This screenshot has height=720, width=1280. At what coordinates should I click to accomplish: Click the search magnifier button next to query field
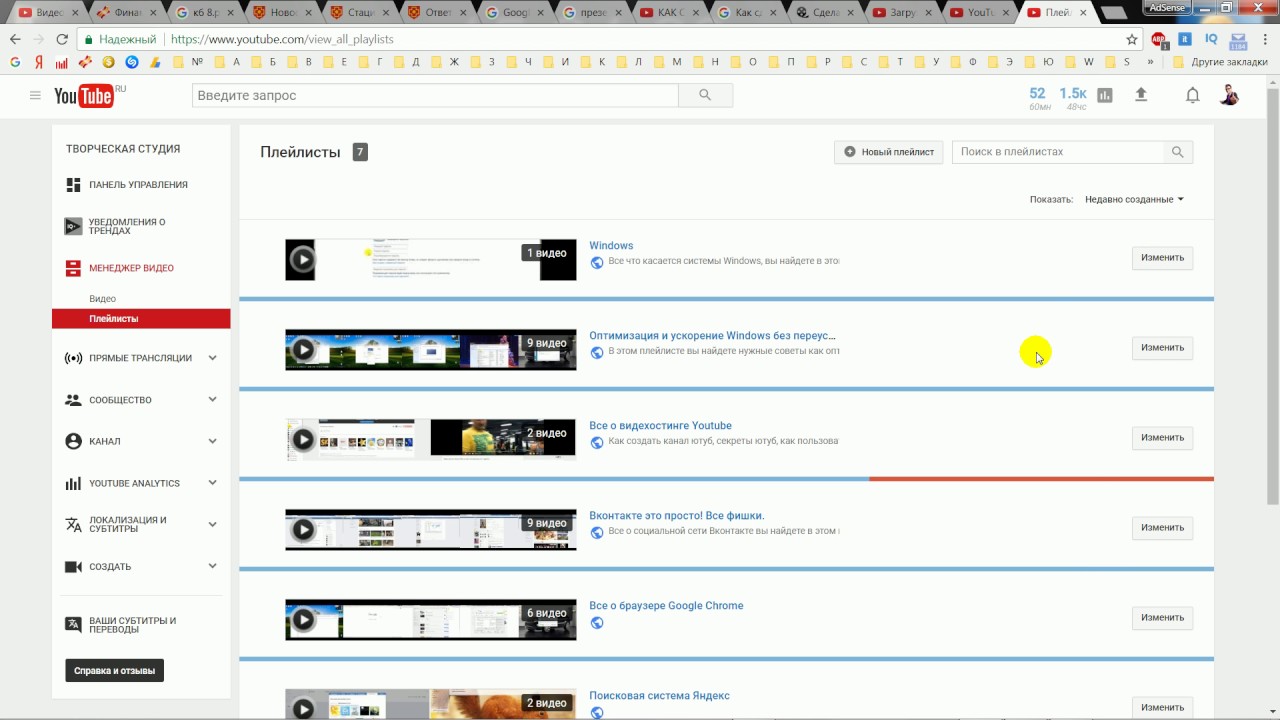point(705,95)
